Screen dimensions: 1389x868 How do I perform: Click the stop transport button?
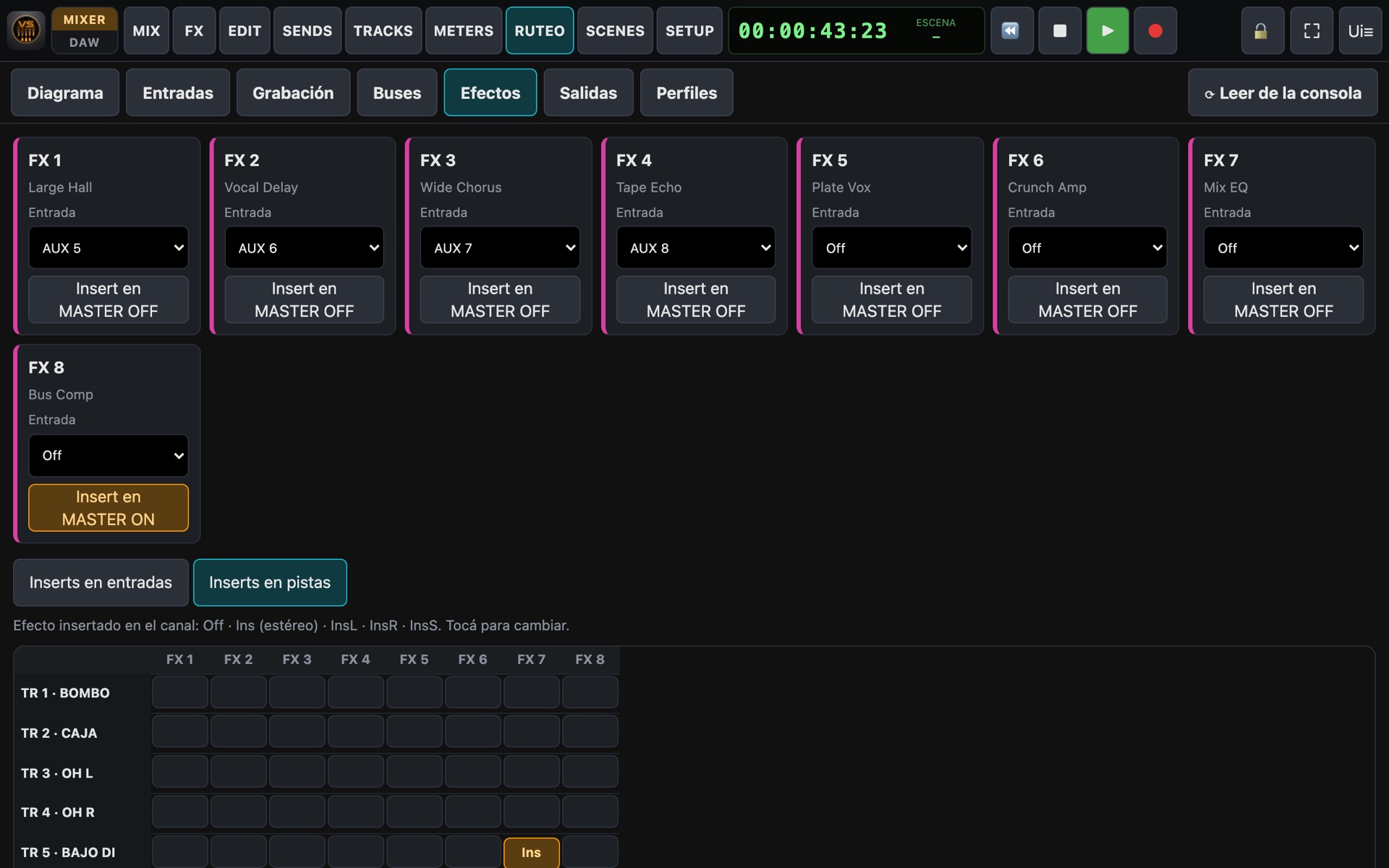click(1059, 30)
